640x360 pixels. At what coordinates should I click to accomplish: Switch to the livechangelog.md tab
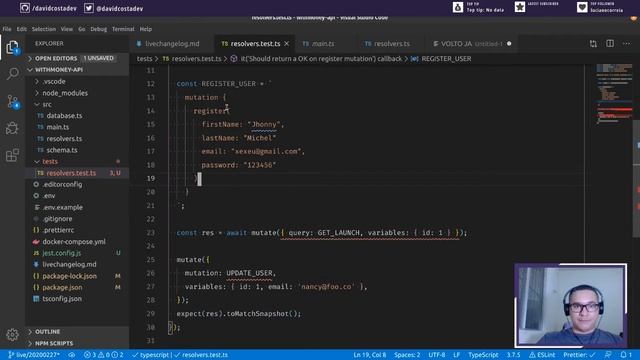[x=172, y=44]
